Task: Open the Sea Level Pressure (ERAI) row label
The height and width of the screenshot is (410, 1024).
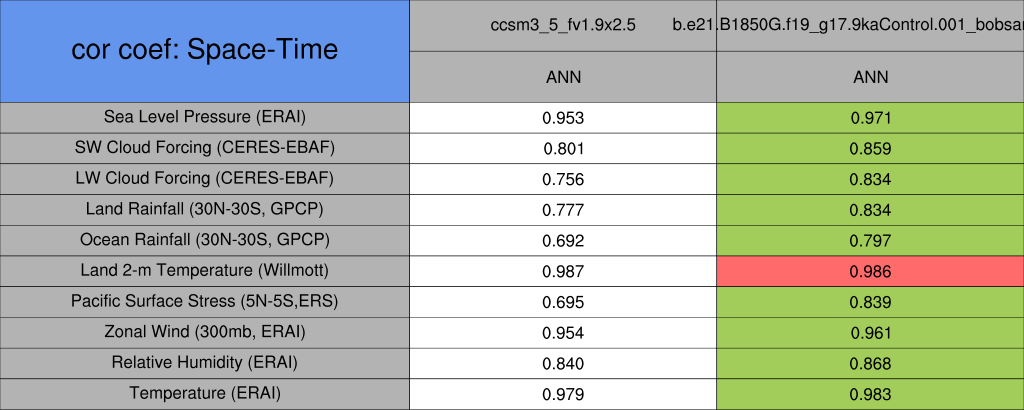Action: coord(205,117)
